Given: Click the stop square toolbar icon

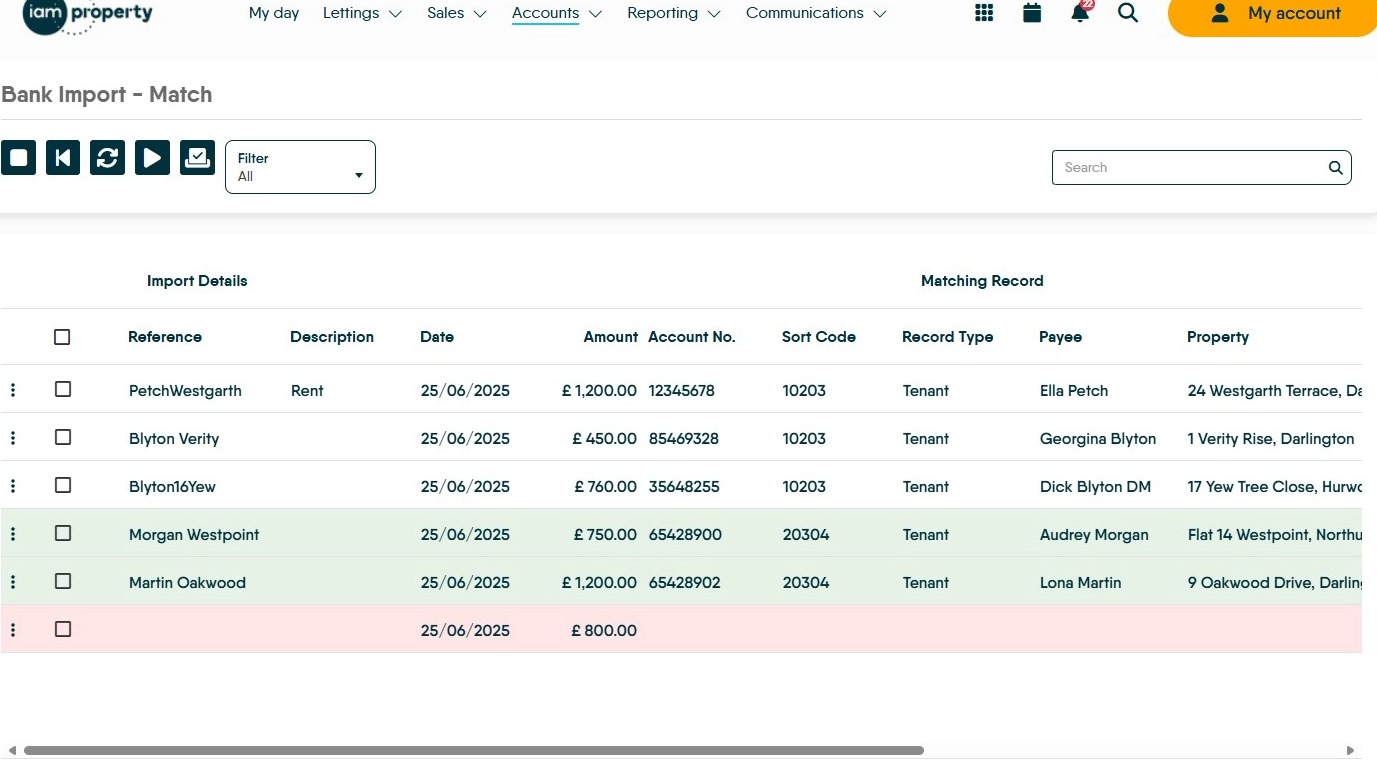Looking at the screenshot, I should 18,158.
